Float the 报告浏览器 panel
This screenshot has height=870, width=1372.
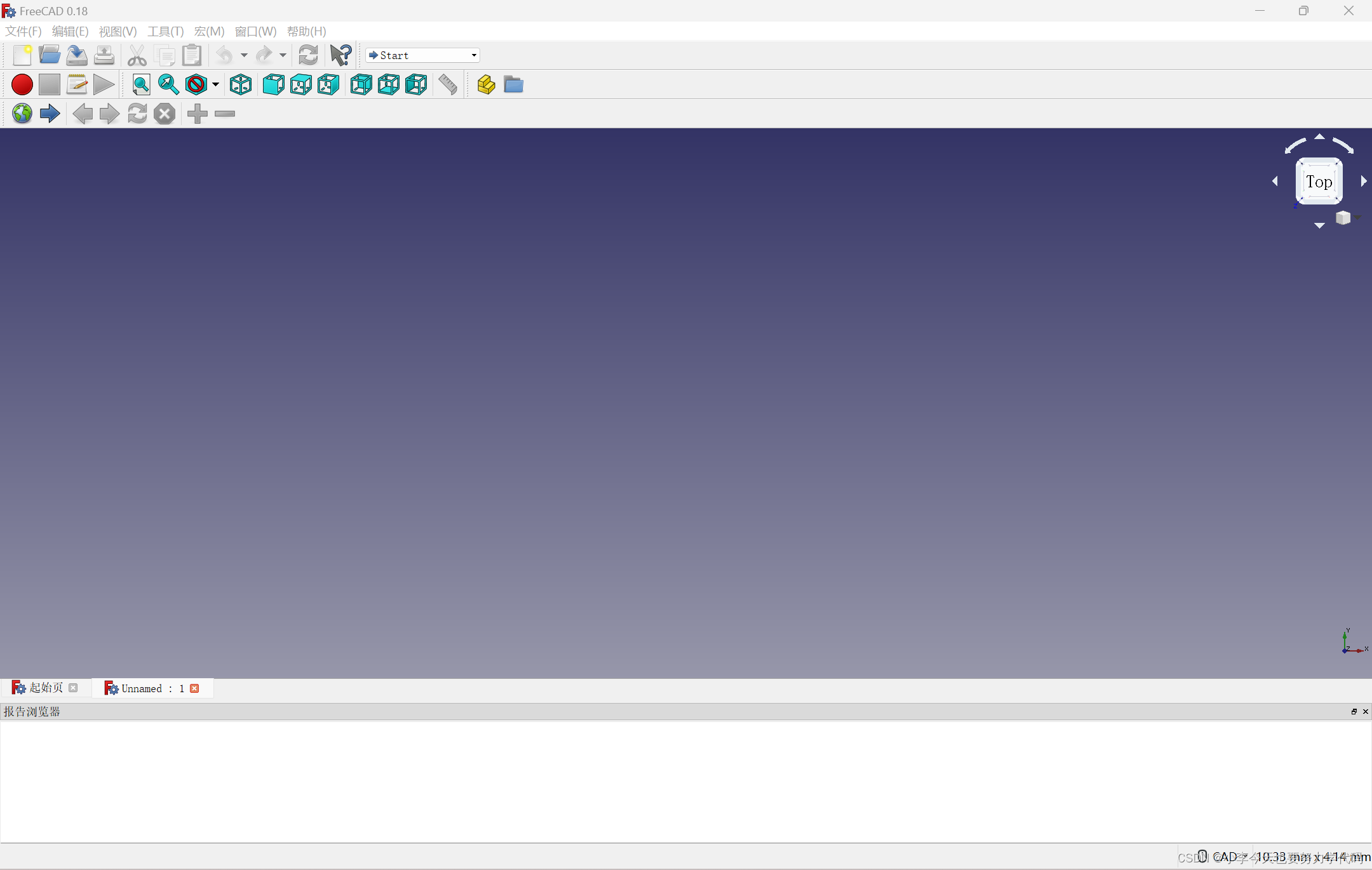[1353, 712]
